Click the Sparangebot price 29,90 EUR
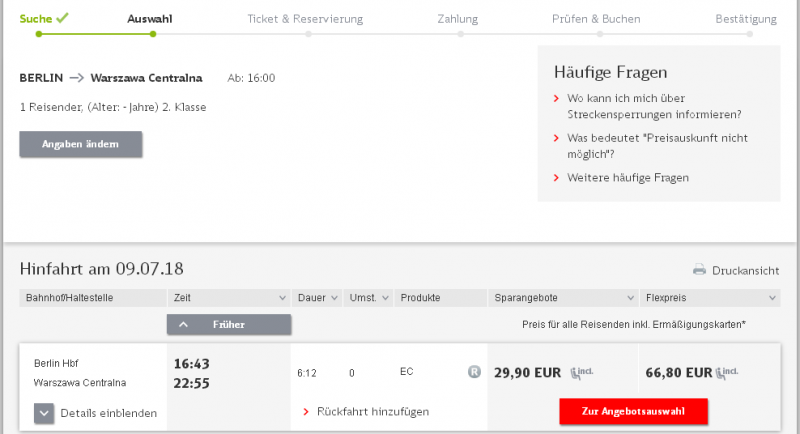The width and height of the screenshot is (800, 434). point(528,373)
